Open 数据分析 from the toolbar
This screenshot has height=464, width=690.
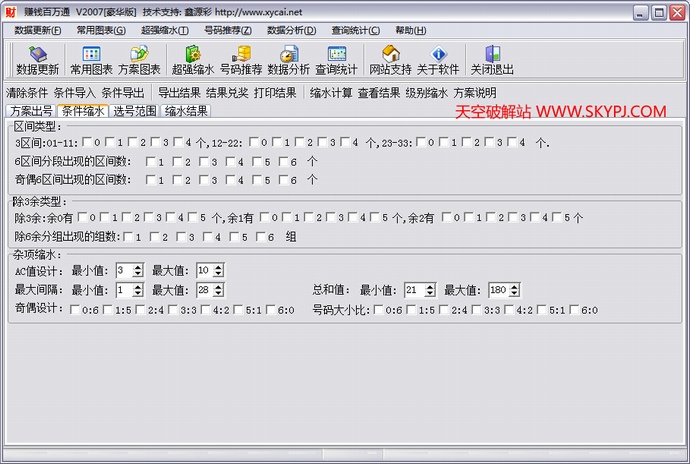288,60
